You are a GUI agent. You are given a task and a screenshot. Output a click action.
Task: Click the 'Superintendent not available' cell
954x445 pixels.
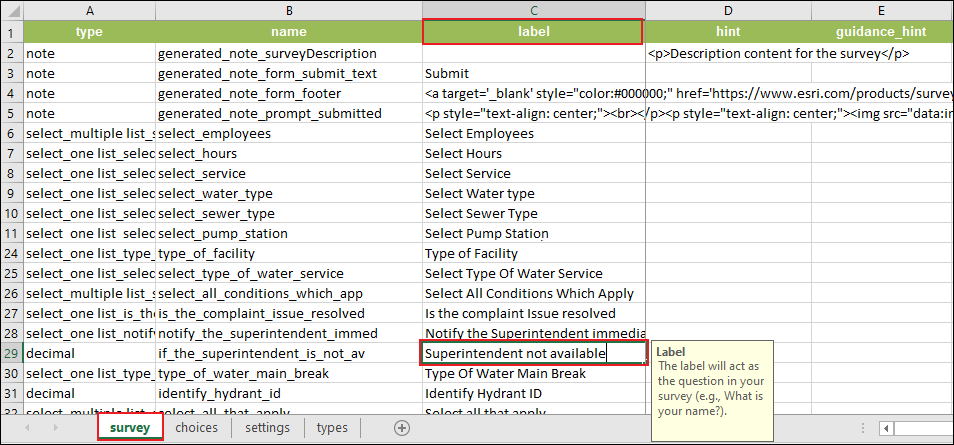533,353
